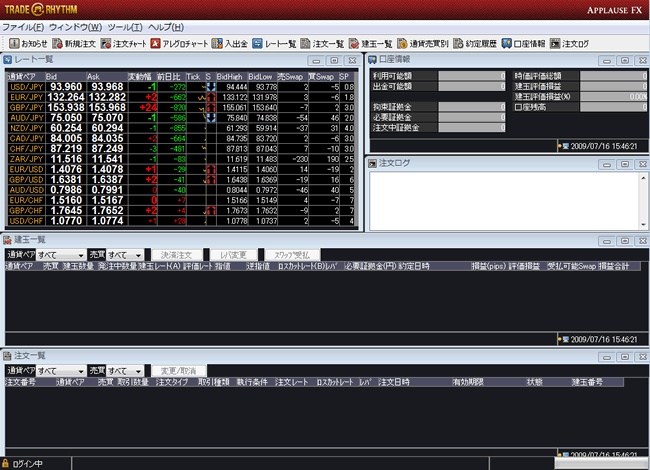Image resolution: width=650 pixels, height=470 pixels.
Task: Click the 変更/取消 modify/cancel button
Action: [179, 371]
